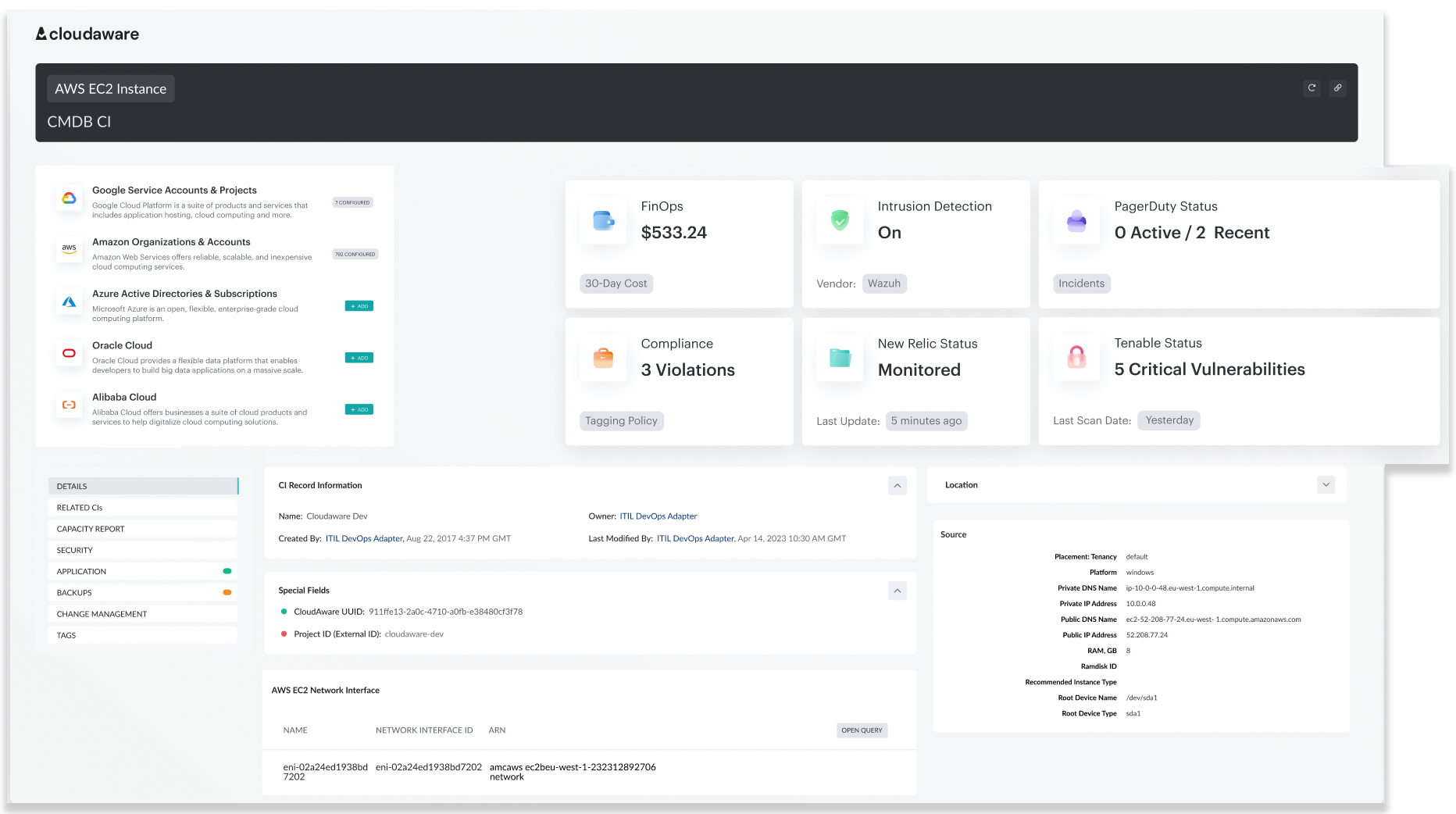Click the Google Service Accounts & Projects title
The width and height of the screenshot is (1456, 814).
click(x=174, y=191)
